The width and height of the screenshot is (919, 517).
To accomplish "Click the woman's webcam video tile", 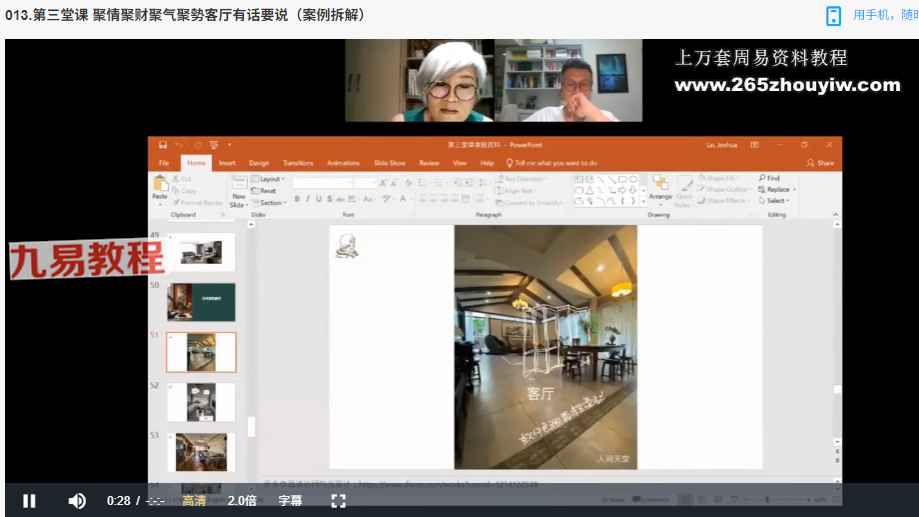I will tap(420, 81).
